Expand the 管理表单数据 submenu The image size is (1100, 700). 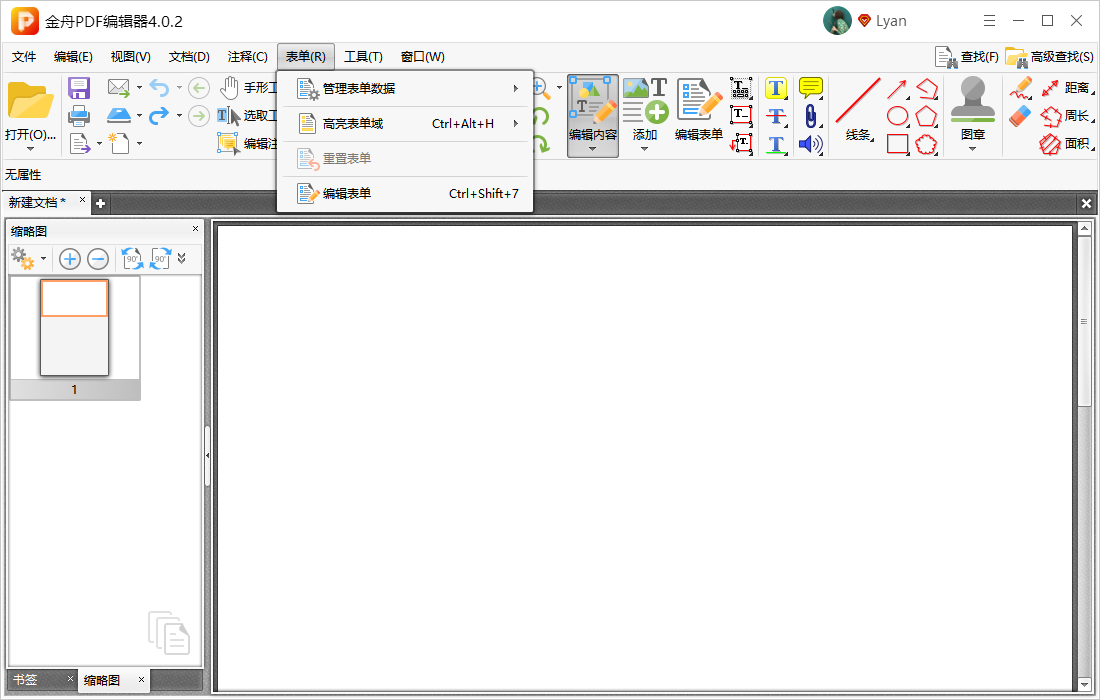click(x=405, y=88)
